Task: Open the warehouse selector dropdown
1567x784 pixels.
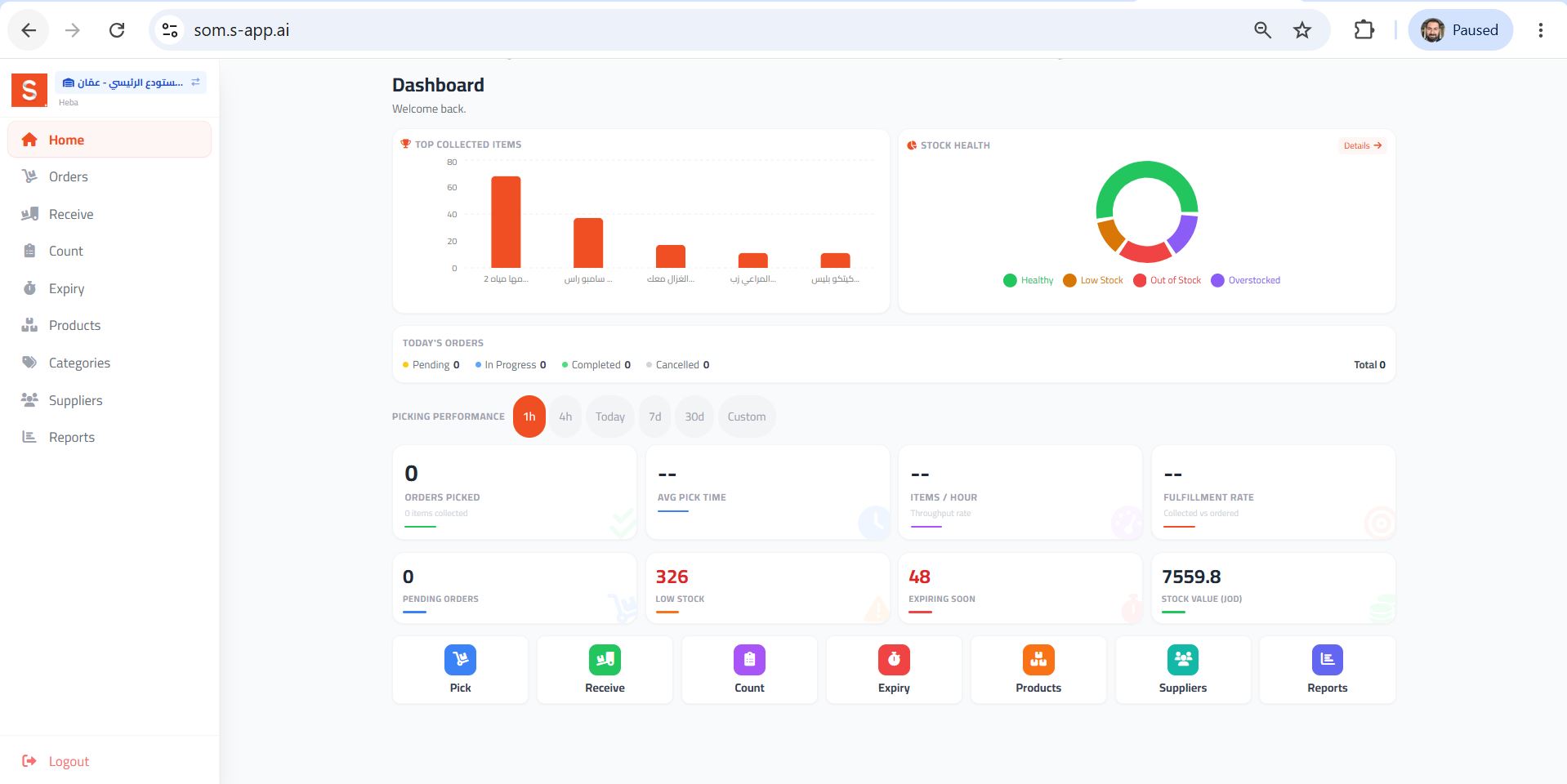Action: click(x=131, y=82)
